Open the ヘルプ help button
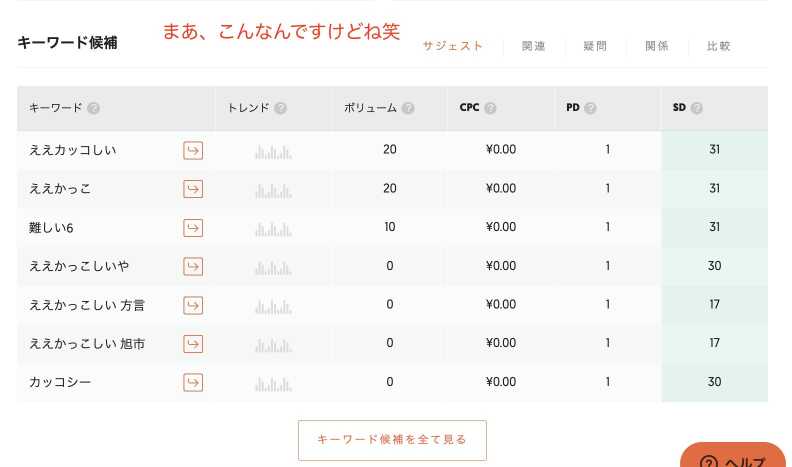 tap(733, 457)
